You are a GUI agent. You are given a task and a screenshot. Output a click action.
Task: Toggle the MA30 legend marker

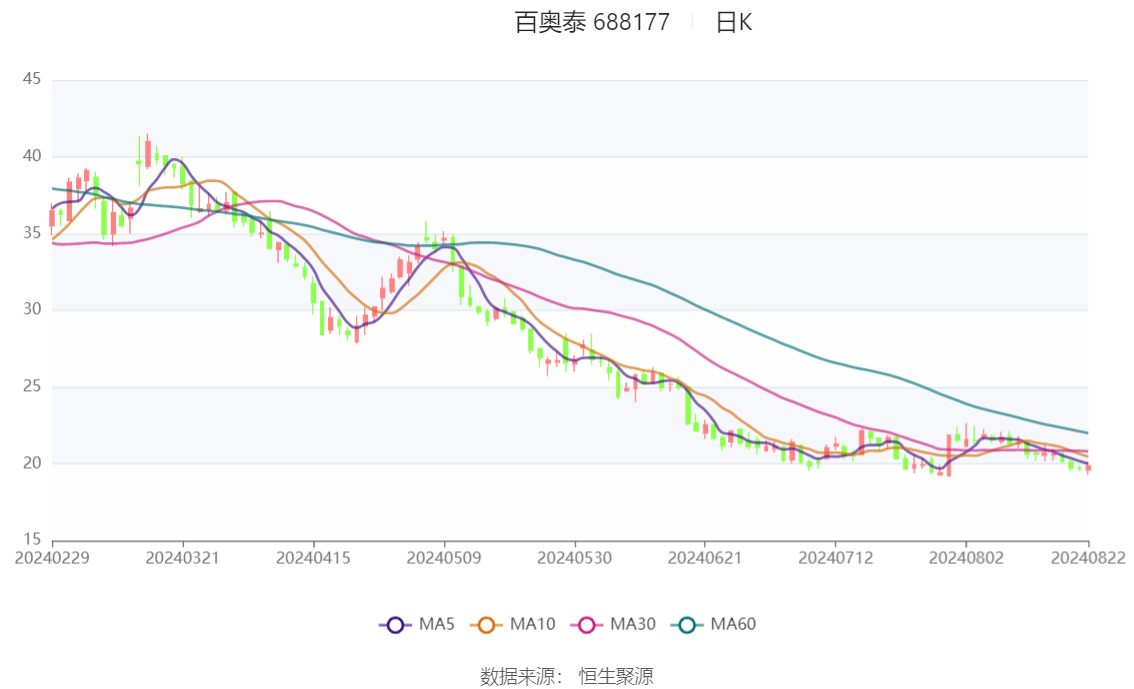(587, 625)
